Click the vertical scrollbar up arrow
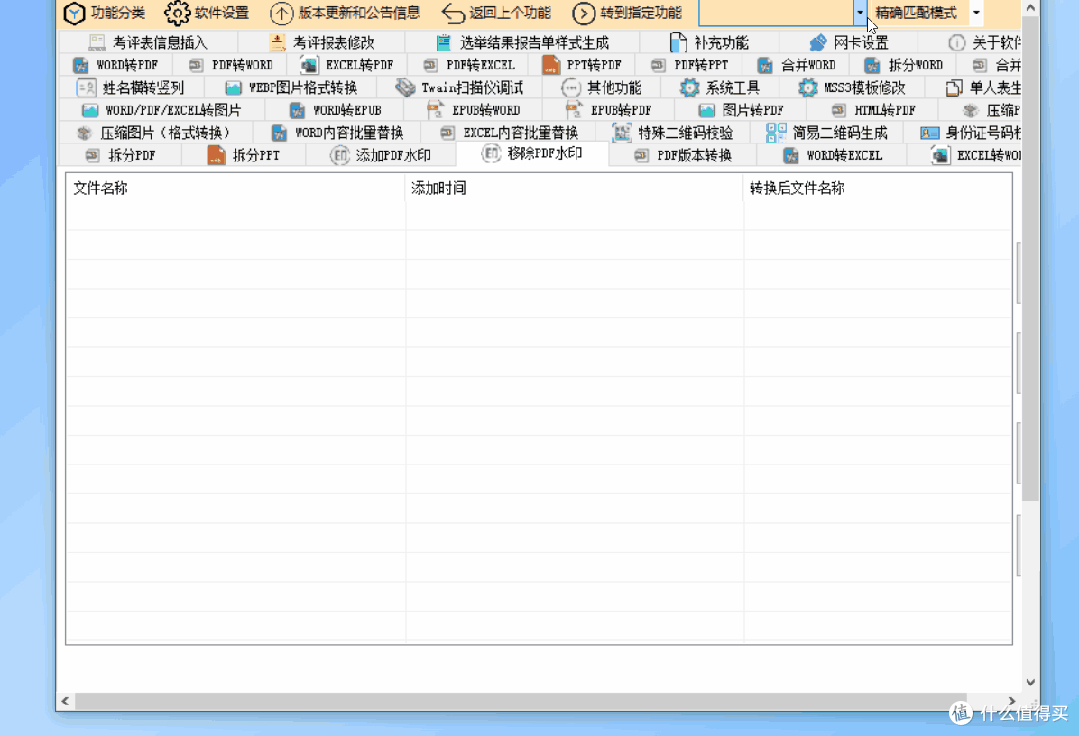Viewport: 1079px width, 736px height. coord(1030,8)
